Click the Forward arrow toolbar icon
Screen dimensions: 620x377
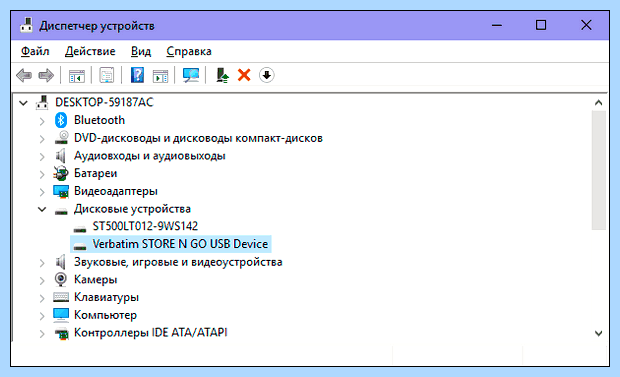[46, 75]
